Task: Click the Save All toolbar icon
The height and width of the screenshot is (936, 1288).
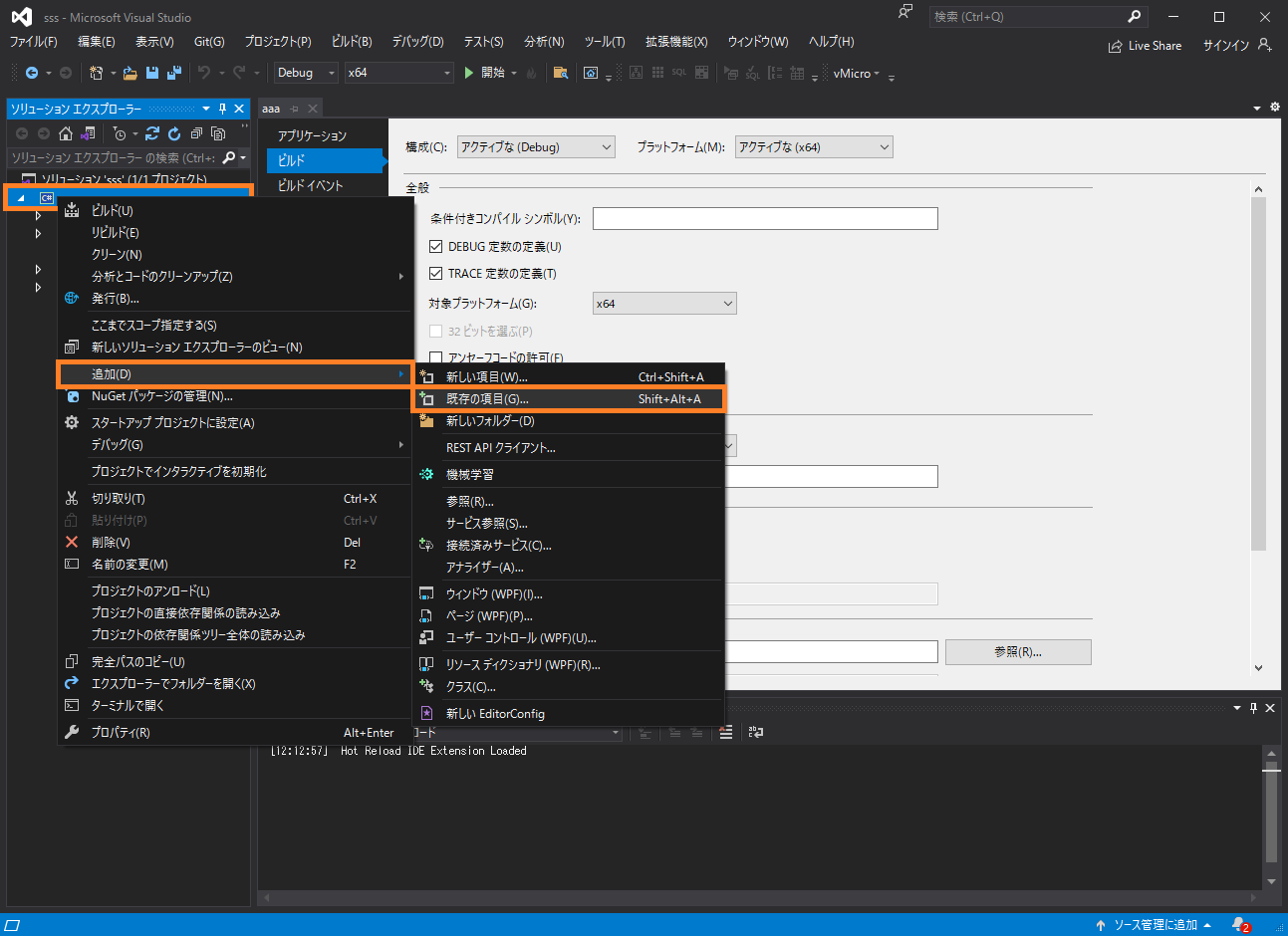Action: (174, 73)
